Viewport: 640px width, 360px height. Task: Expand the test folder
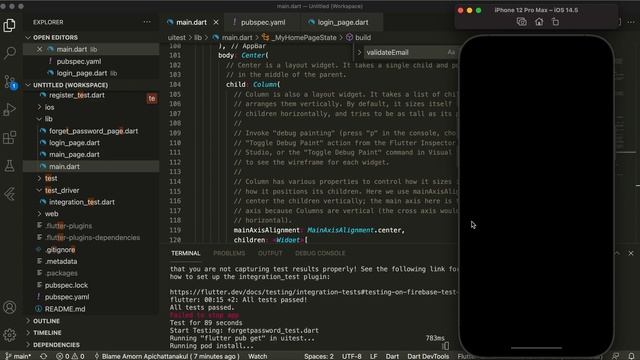[51, 178]
